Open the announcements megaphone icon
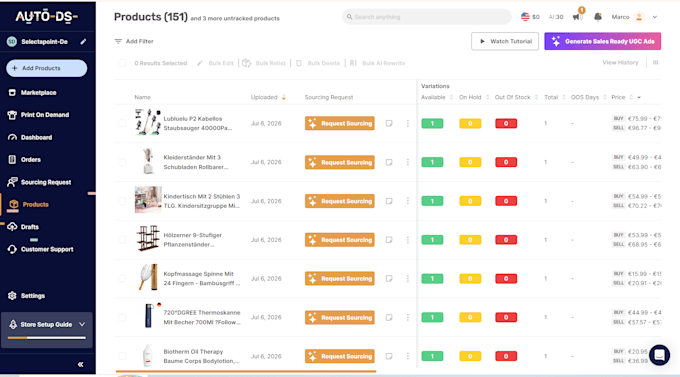Screen dimensions: 680x377 point(577,16)
